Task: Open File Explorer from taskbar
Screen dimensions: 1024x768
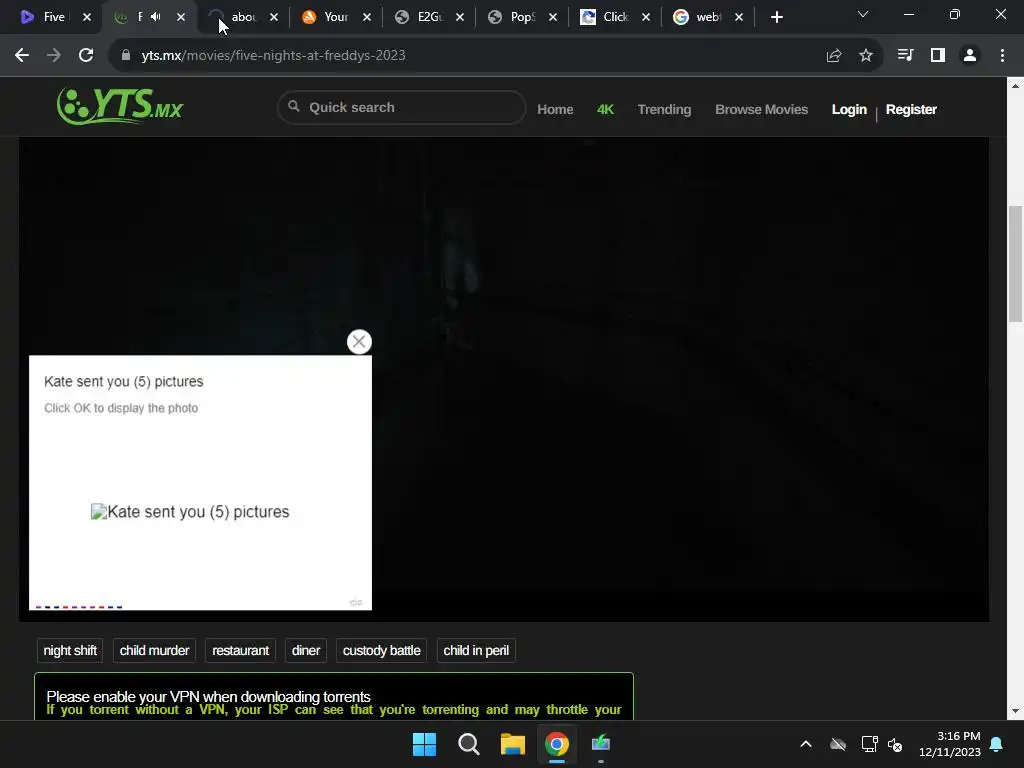Action: (513, 744)
